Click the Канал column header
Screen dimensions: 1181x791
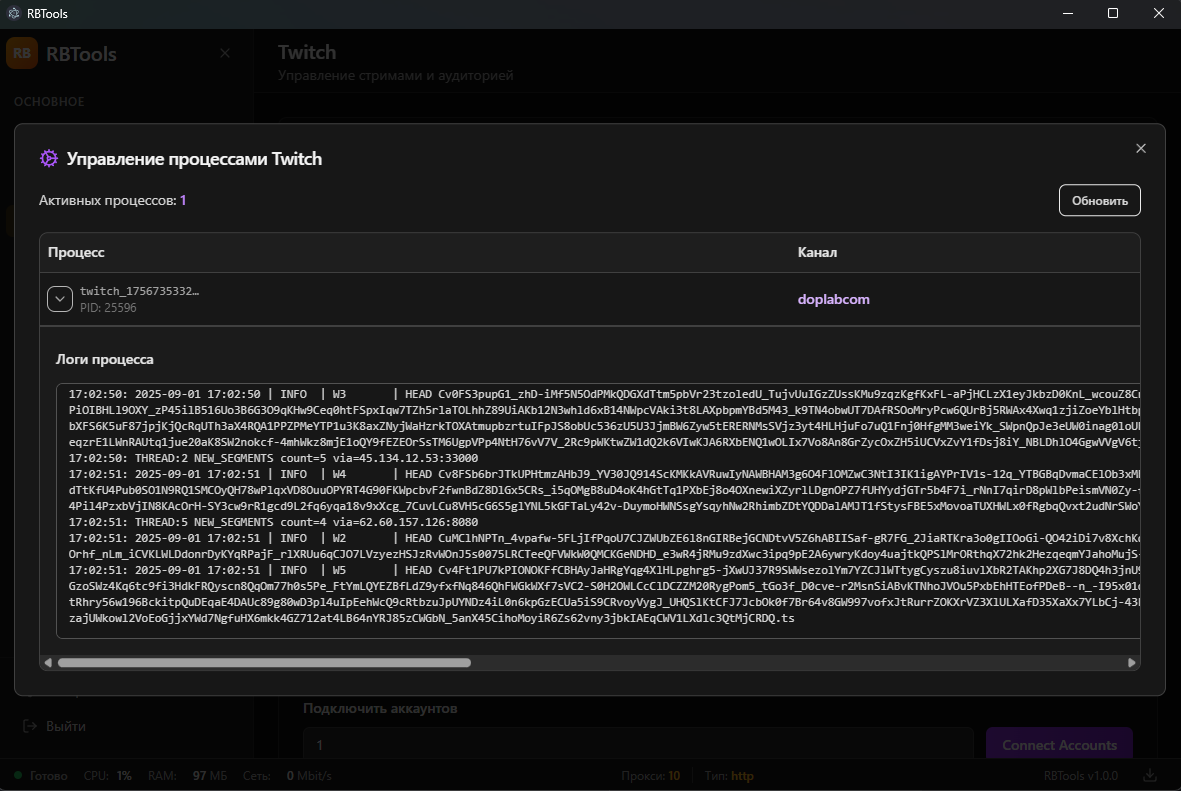click(816, 252)
